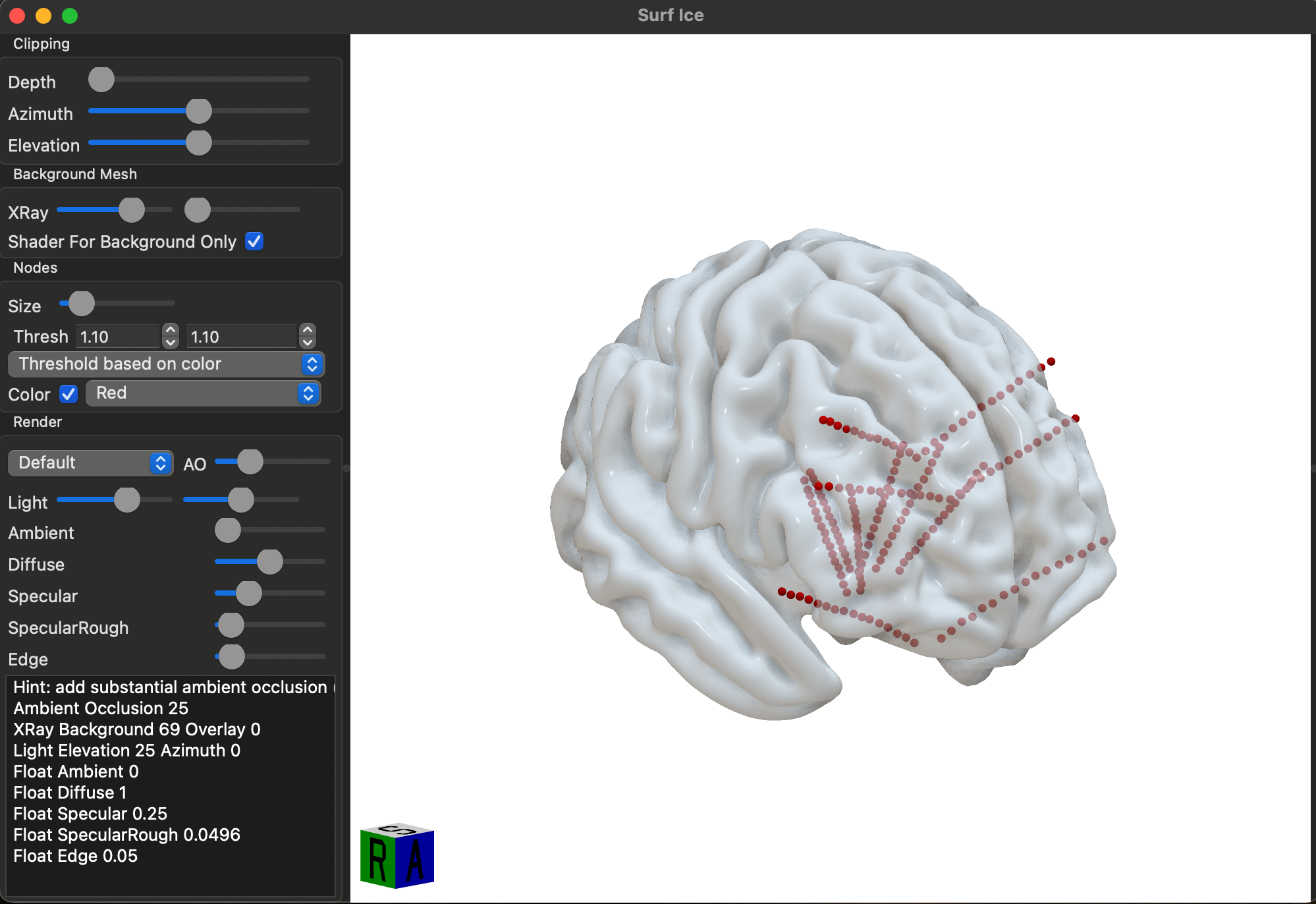This screenshot has width=1316, height=904.
Task: Uncheck Shader For Background Only
Action: point(254,241)
